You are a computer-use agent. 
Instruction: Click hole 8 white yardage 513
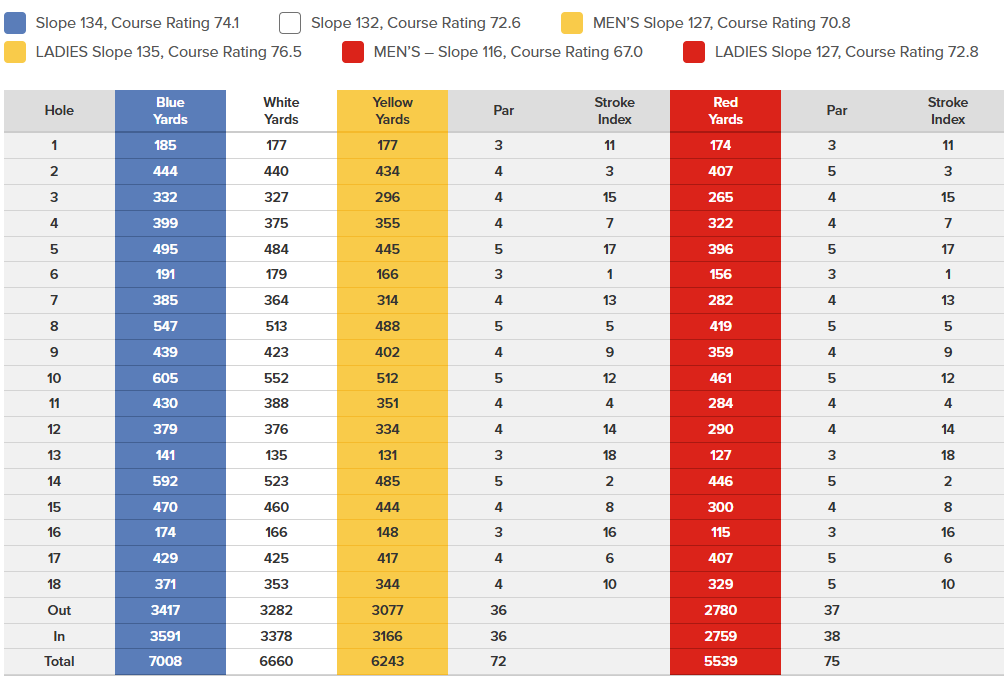[276, 326]
